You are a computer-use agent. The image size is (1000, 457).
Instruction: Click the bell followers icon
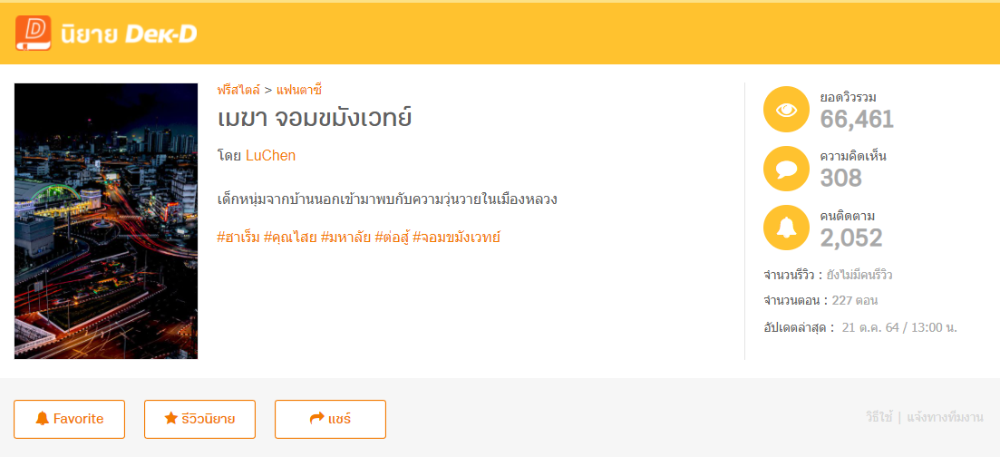(x=786, y=227)
